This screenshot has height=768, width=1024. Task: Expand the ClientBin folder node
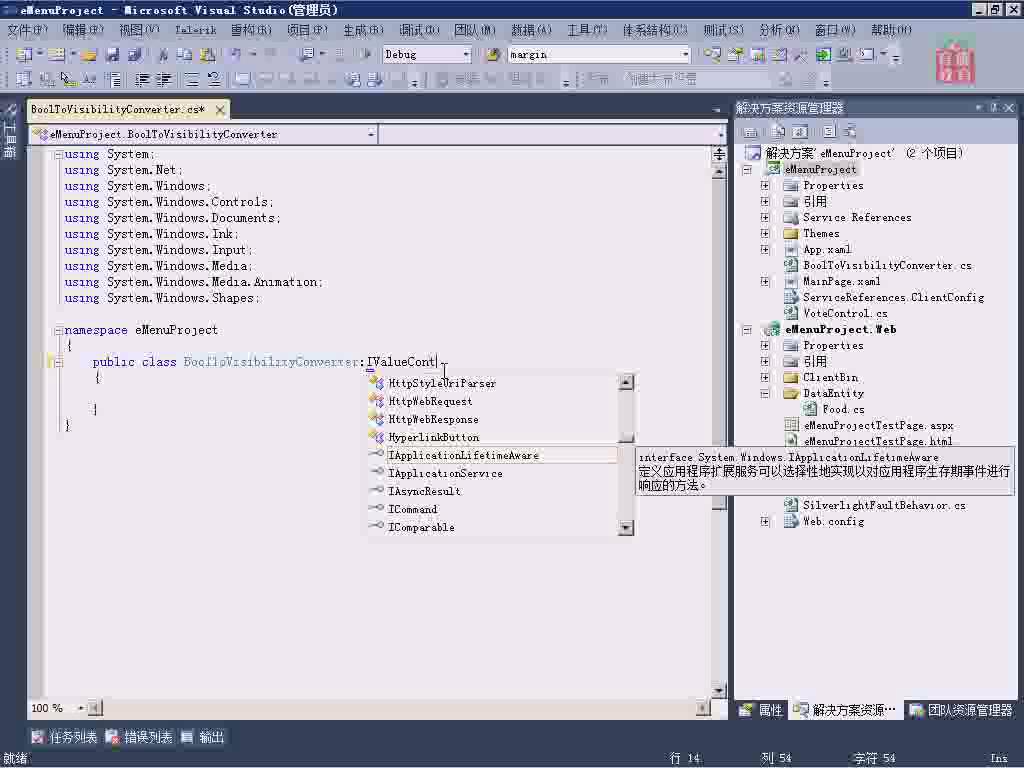[765, 377]
